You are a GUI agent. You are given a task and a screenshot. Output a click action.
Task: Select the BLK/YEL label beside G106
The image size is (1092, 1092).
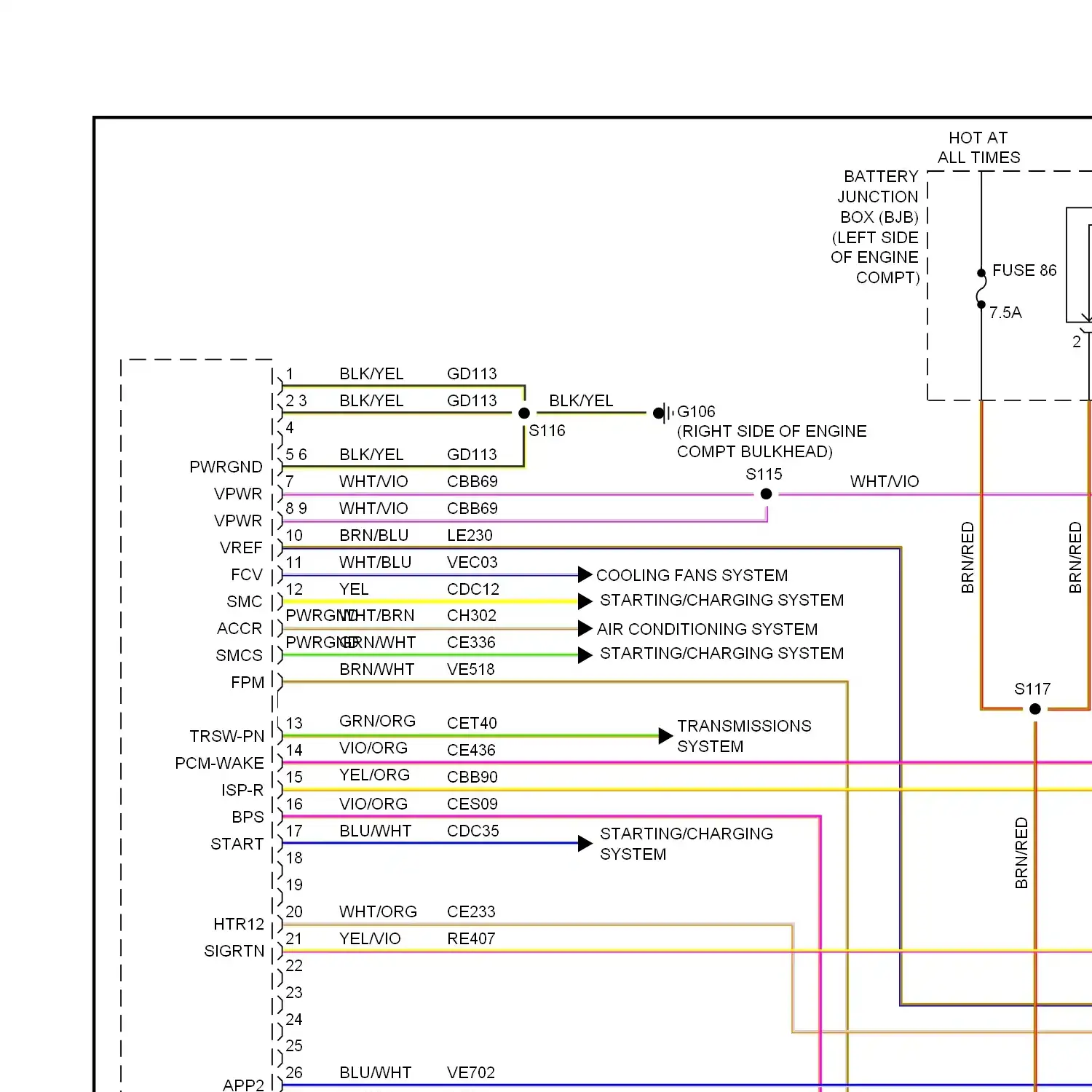click(x=581, y=400)
